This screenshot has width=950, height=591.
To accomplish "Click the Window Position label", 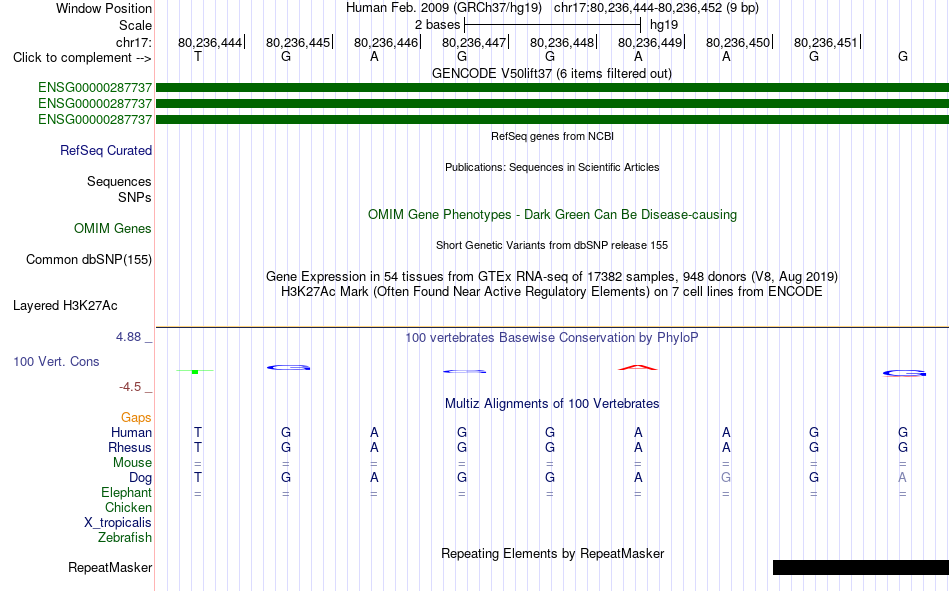I will click(x=104, y=8).
